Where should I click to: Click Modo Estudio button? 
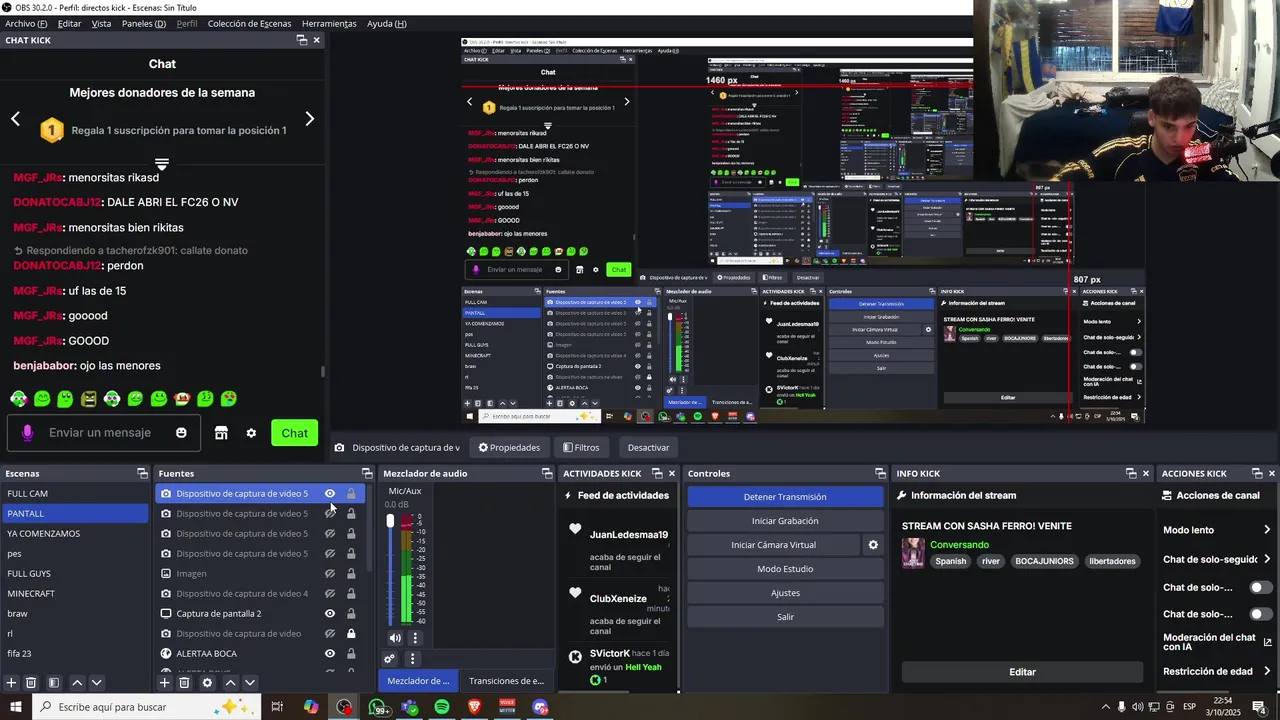pos(785,569)
